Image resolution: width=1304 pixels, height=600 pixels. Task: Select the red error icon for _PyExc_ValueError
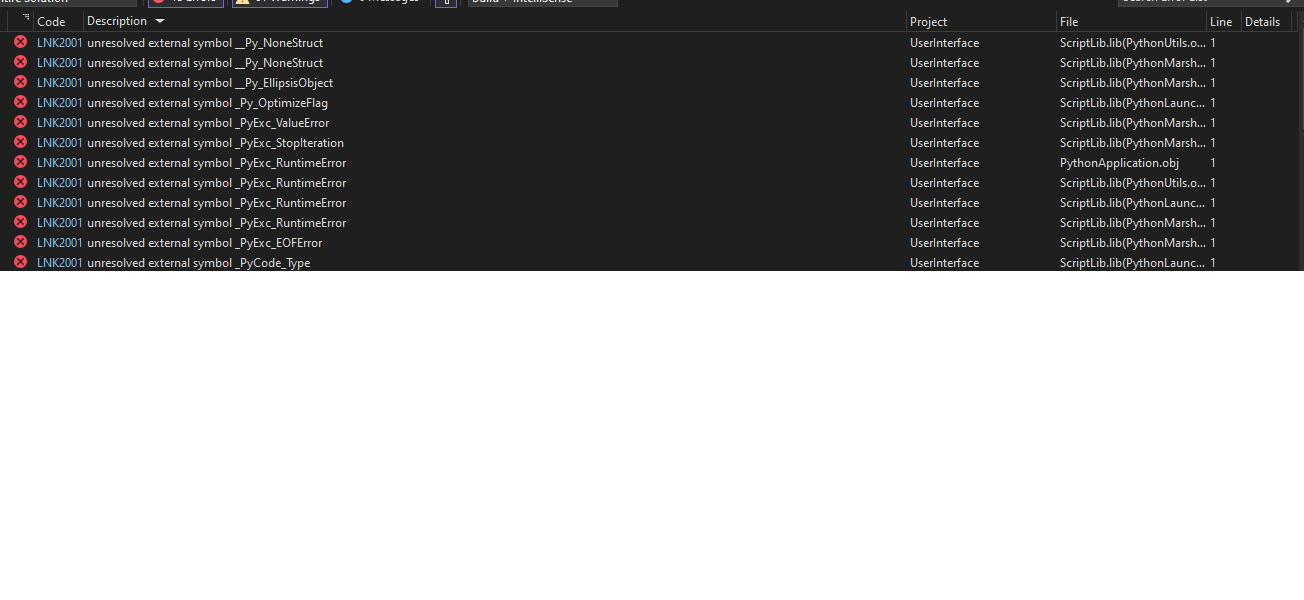pyautogui.click(x=20, y=122)
